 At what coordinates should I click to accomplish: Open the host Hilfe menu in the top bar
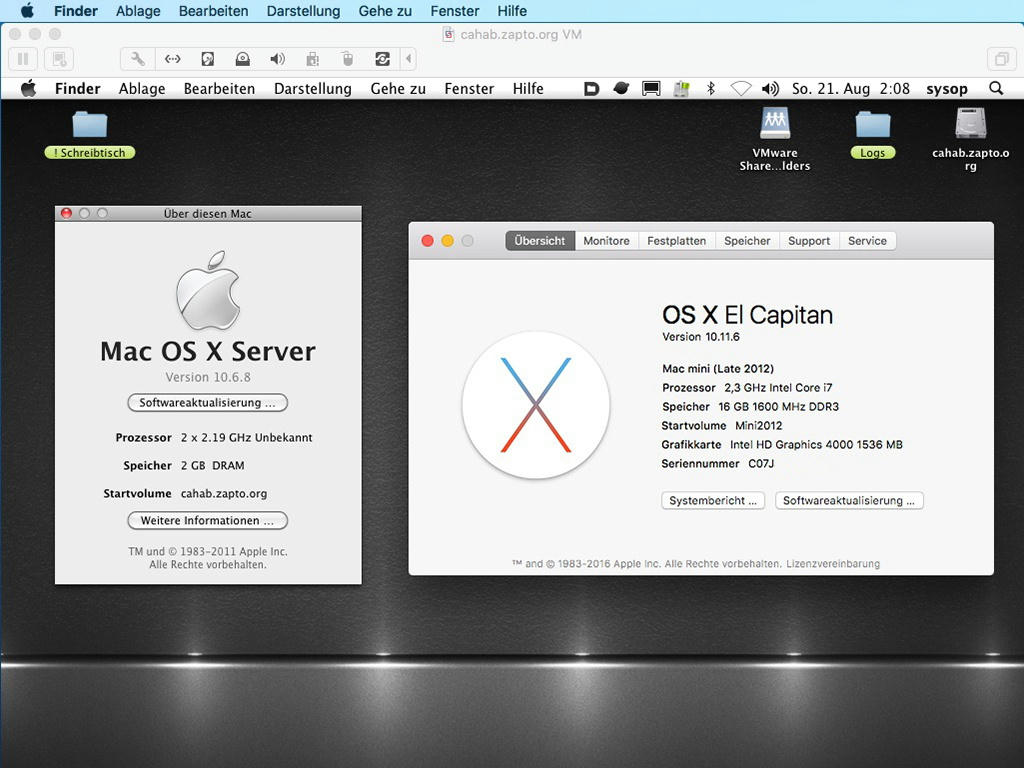(512, 11)
